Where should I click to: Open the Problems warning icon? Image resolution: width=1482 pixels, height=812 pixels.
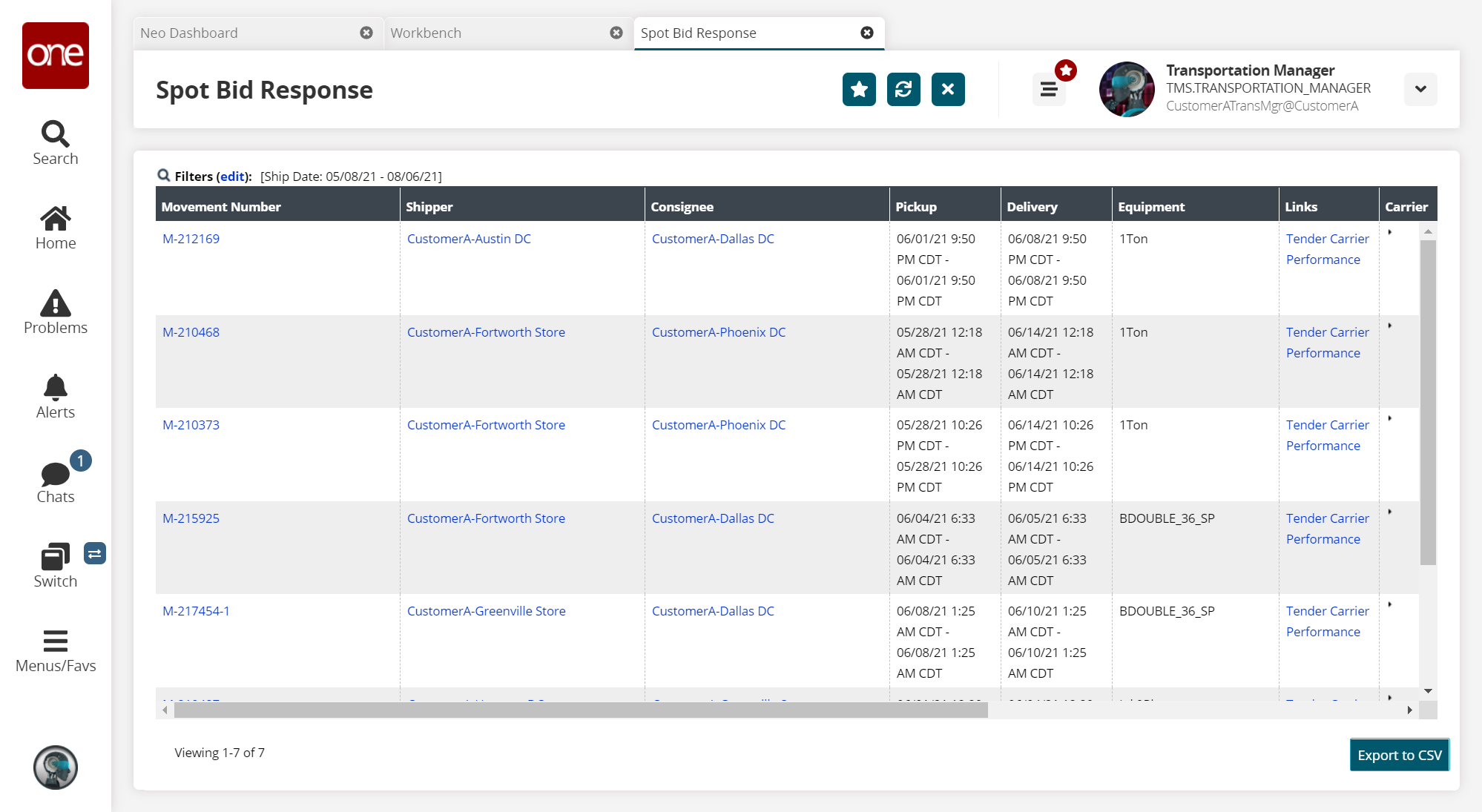click(55, 312)
